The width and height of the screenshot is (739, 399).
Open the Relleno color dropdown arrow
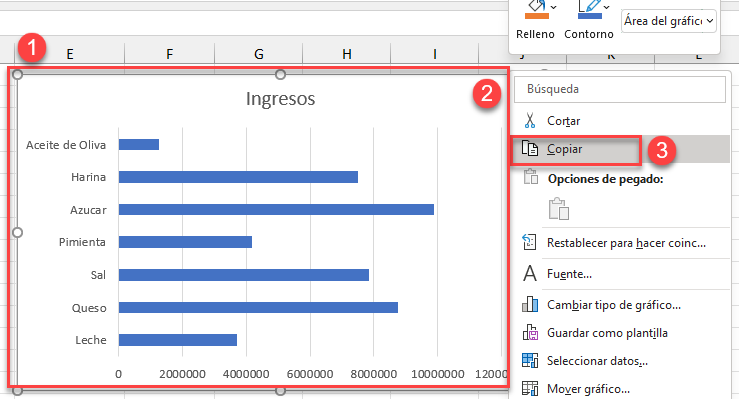click(x=554, y=7)
